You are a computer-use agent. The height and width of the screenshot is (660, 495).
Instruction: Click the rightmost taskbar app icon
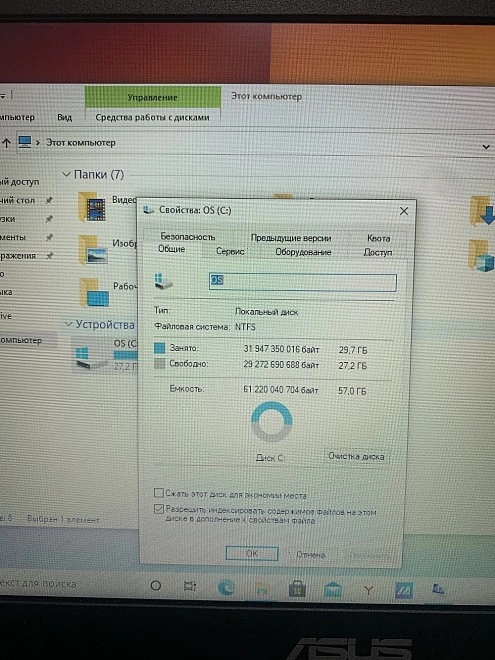[438, 590]
